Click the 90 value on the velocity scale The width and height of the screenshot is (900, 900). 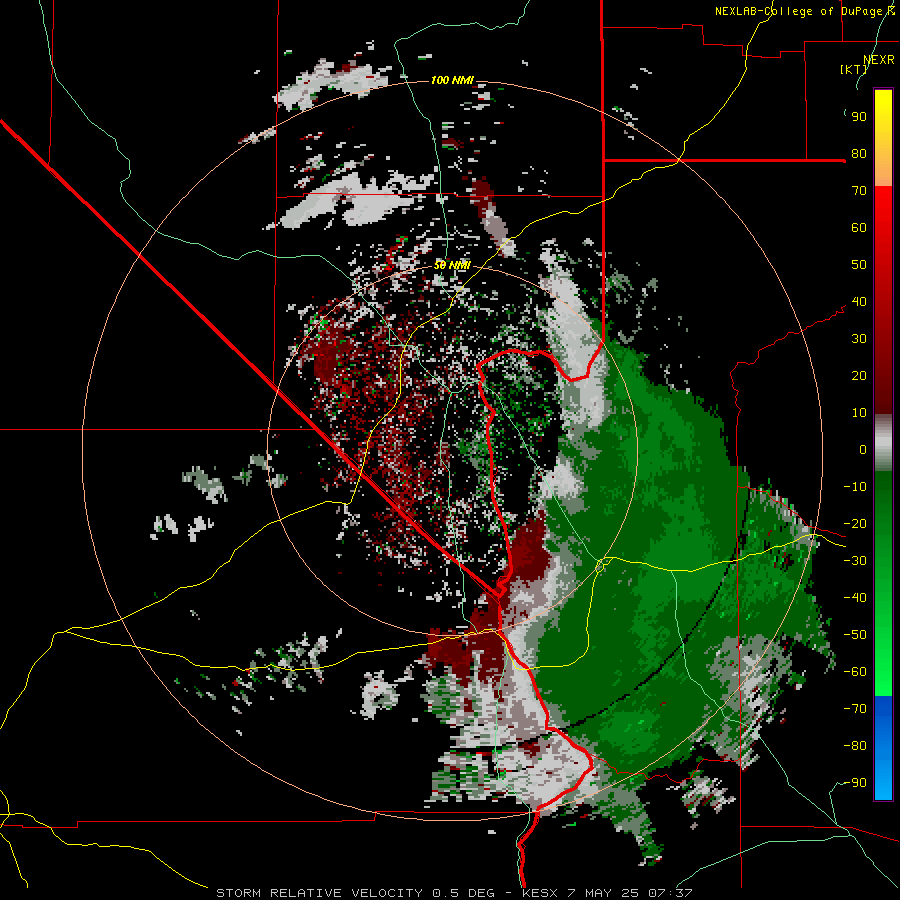[x=859, y=117]
